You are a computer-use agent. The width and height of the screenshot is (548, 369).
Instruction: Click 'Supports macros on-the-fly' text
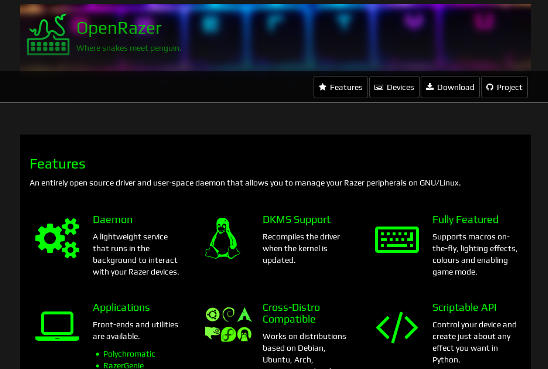point(475,254)
